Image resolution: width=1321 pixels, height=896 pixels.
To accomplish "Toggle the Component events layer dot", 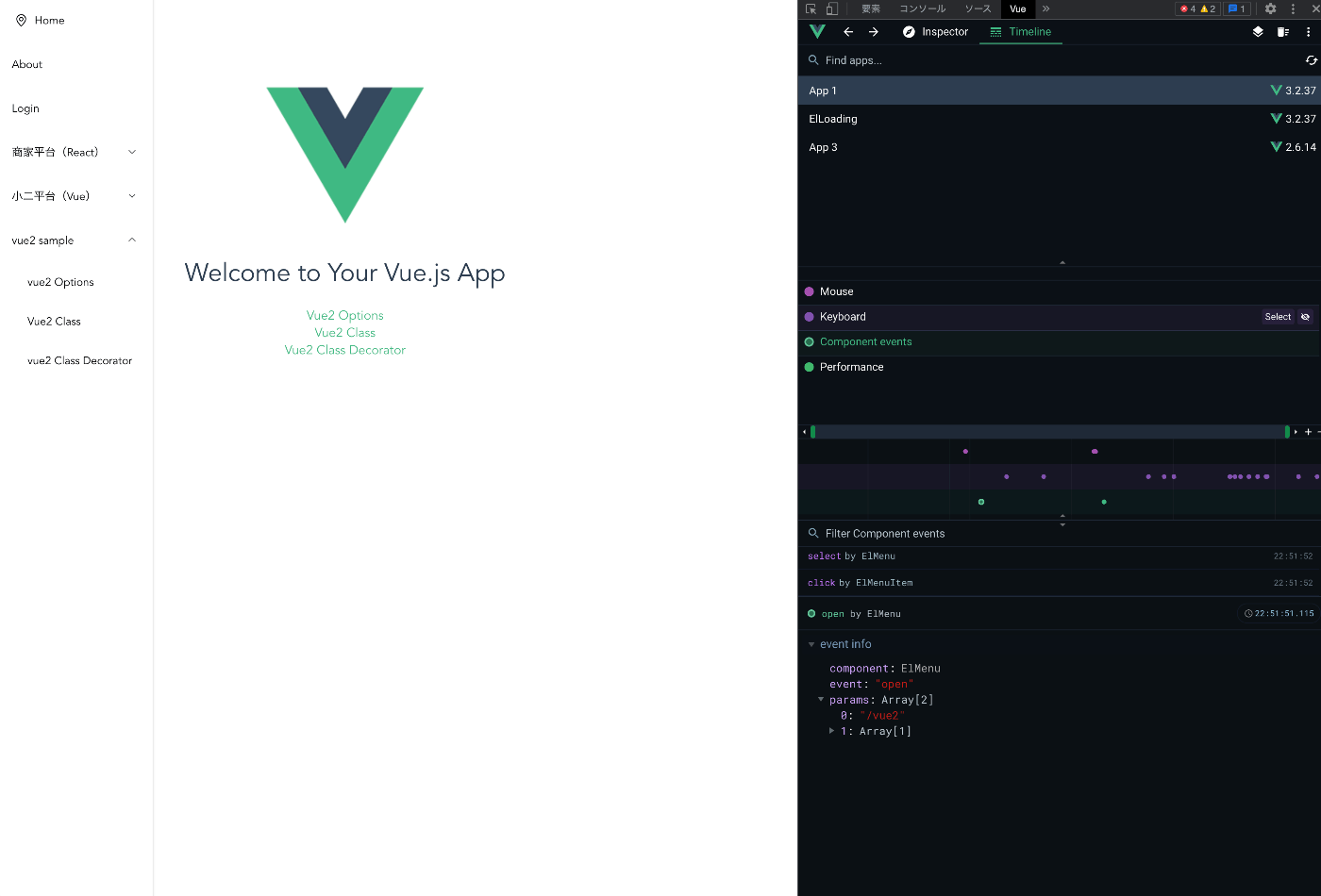I will [x=809, y=341].
